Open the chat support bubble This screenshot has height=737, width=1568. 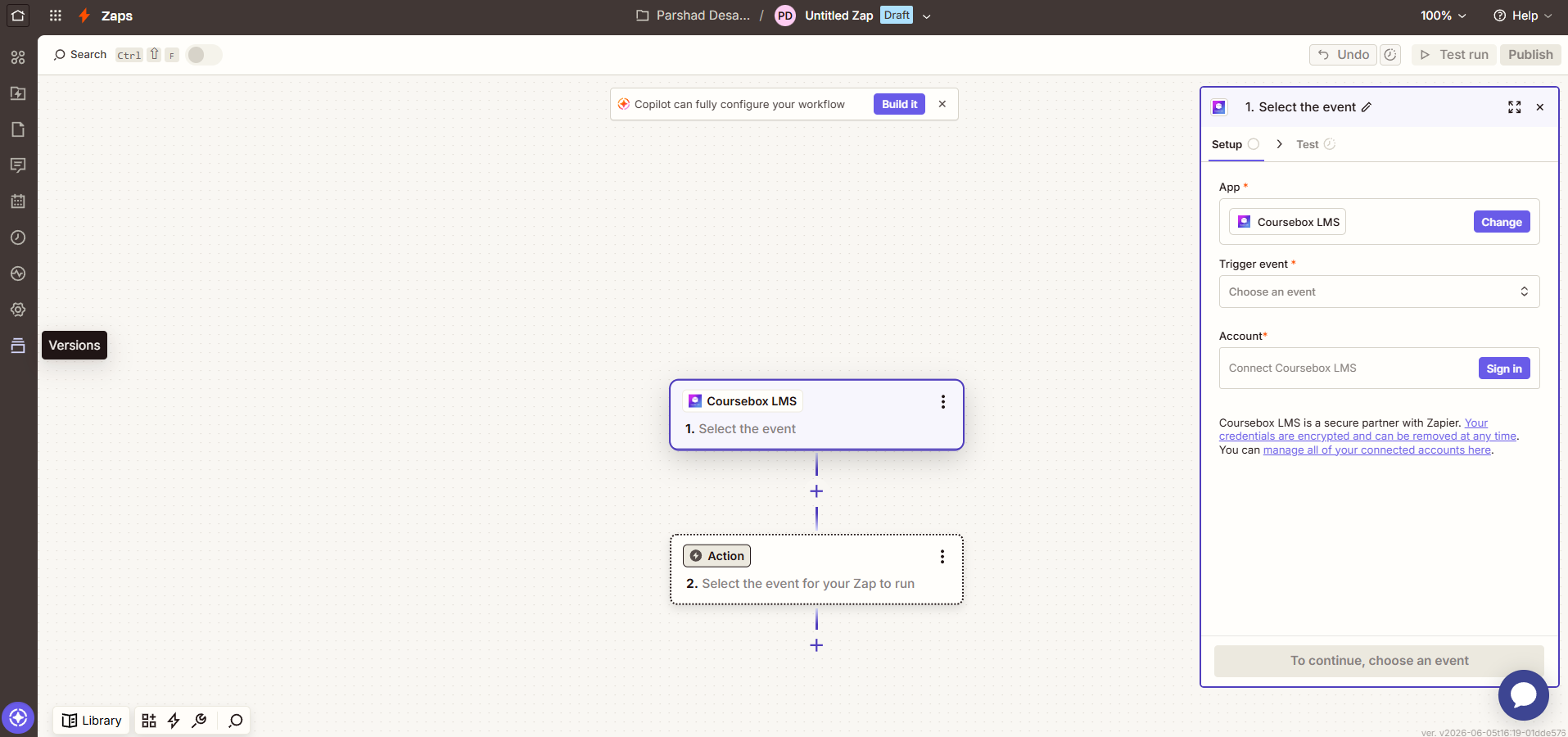[1523, 695]
